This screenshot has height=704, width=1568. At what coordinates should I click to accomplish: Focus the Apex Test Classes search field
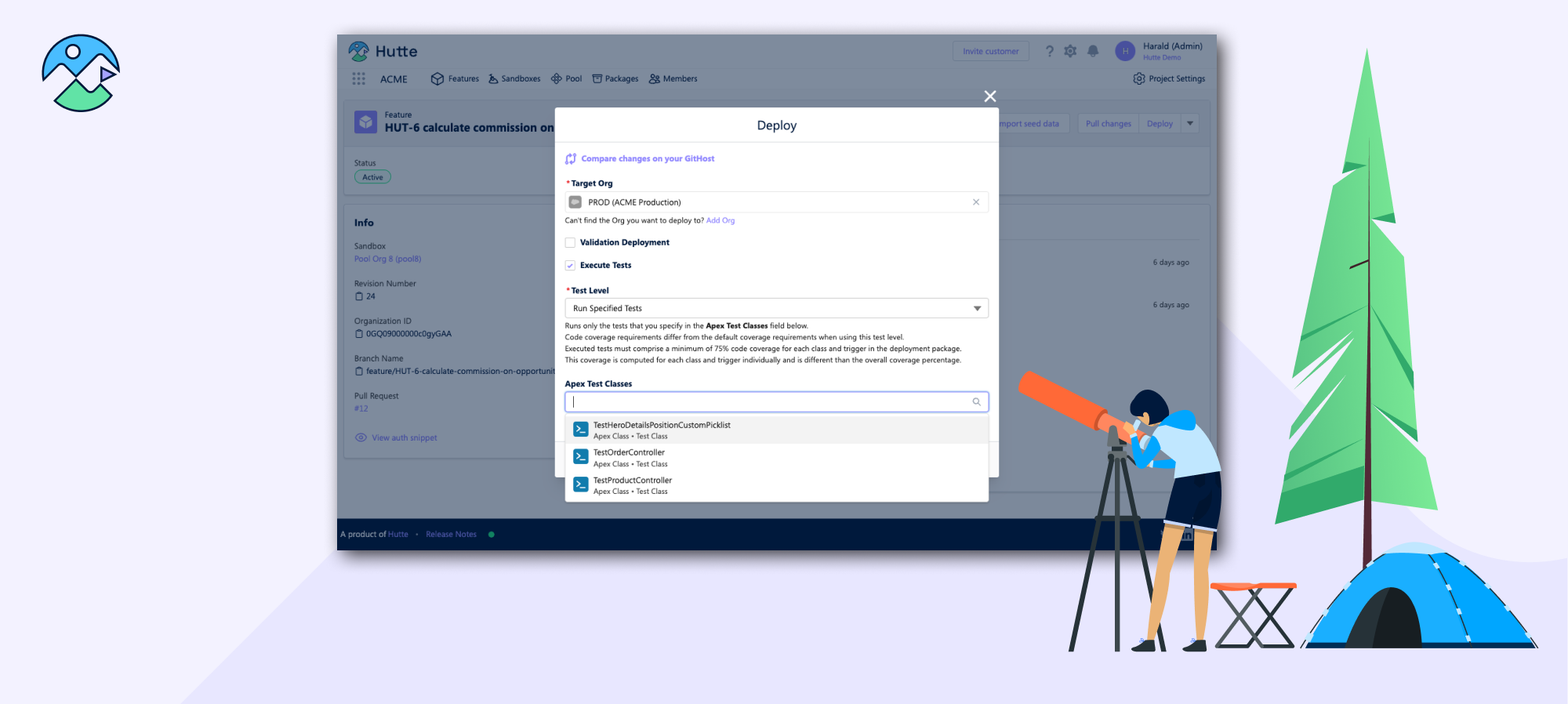tap(776, 402)
